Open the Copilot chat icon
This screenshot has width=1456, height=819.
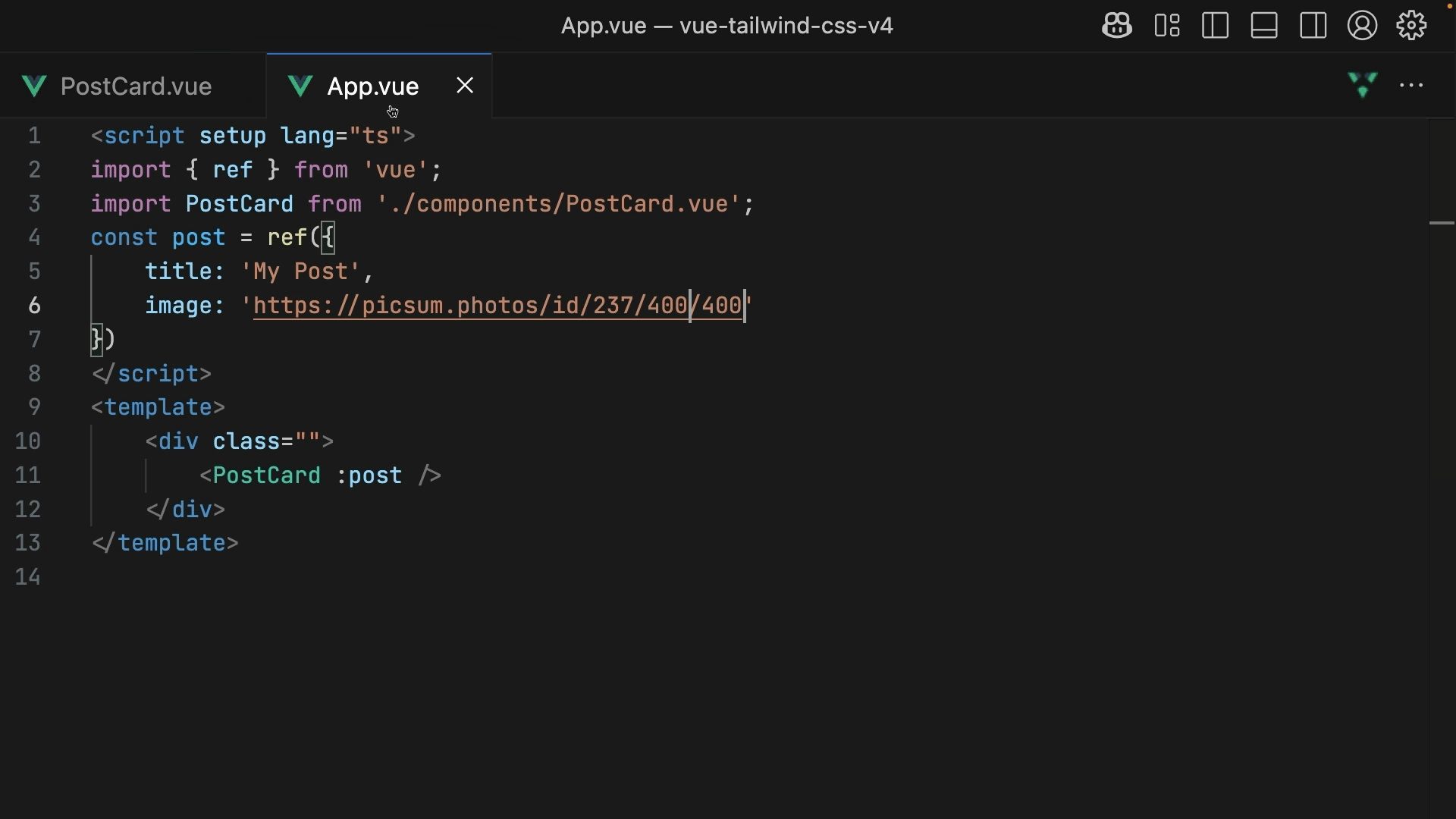1116,26
